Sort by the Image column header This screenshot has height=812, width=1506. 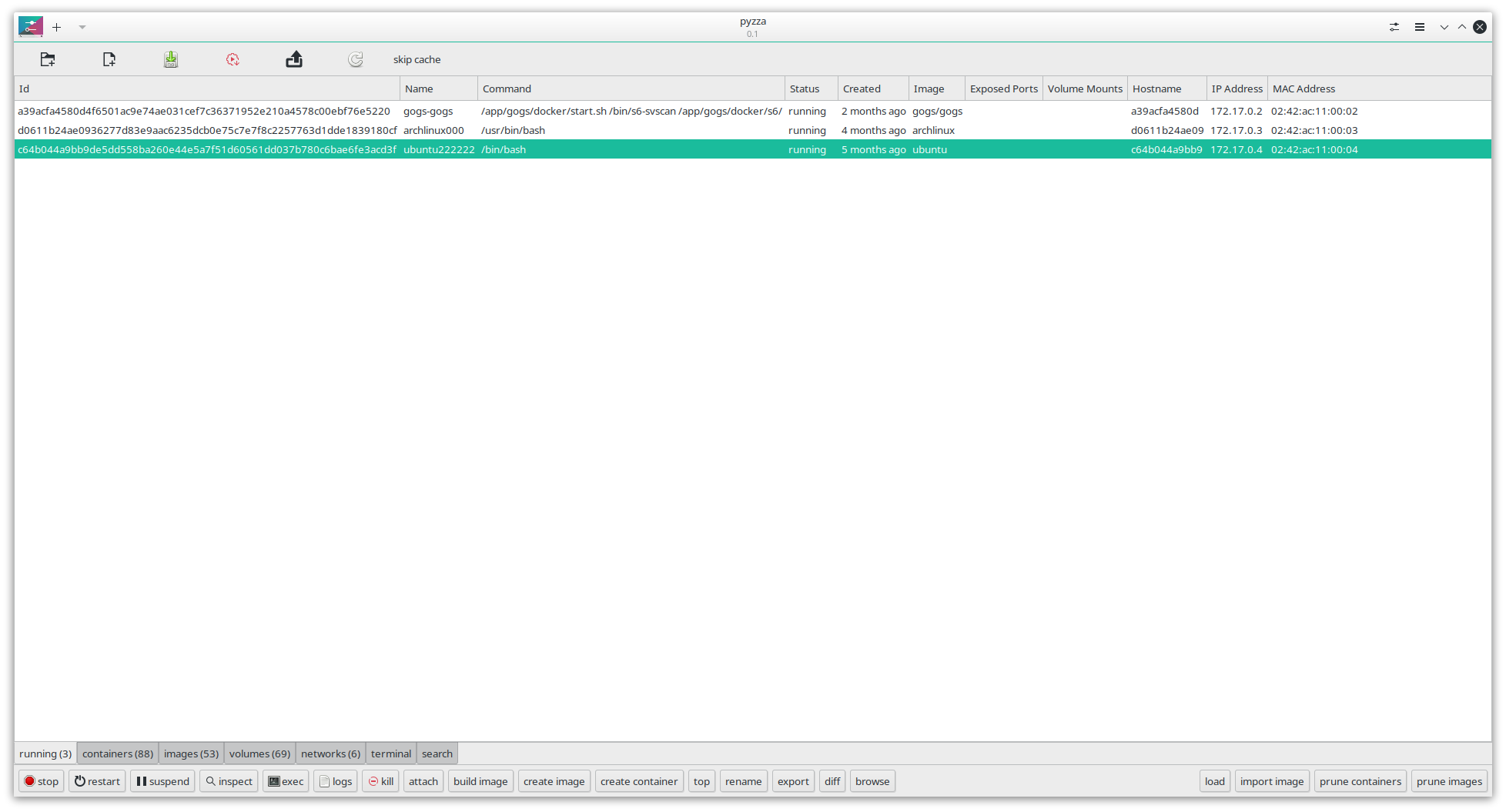point(937,89)
